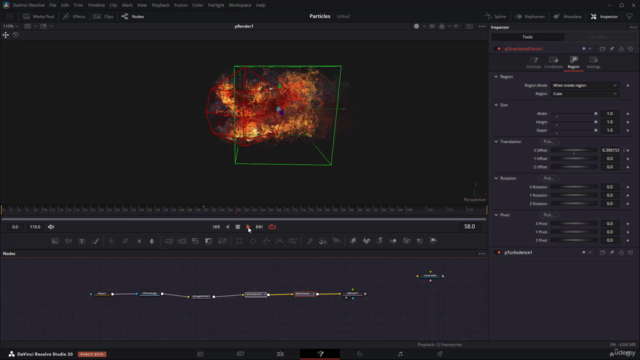Add a Rectangle mask from the toolbar
Viewport: 640px width, 360px height.
point(239,241)
